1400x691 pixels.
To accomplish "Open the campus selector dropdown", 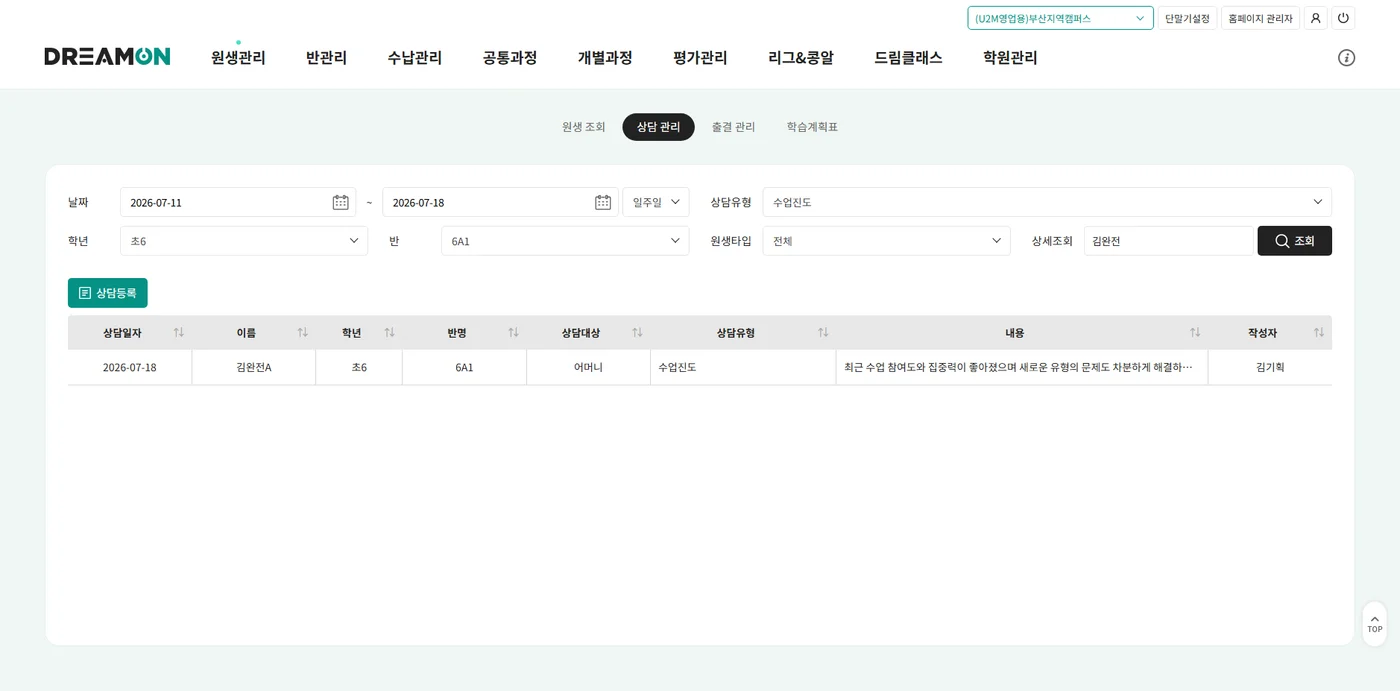I will click(x=1060, y=18).
